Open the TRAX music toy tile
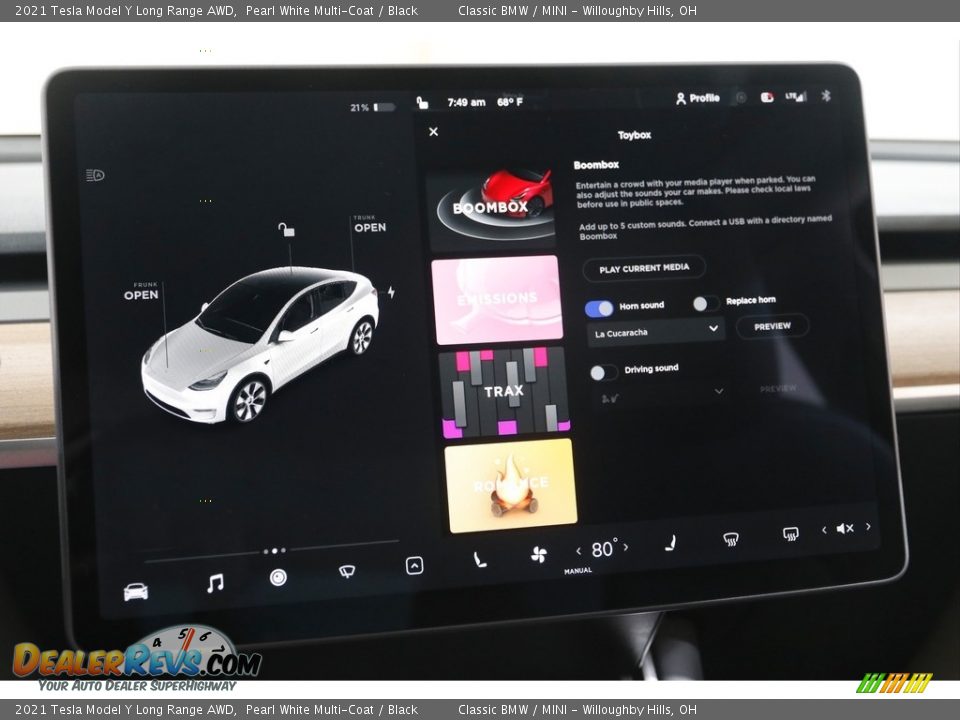This screenshot has width=960, height=720. coord(504,392)
